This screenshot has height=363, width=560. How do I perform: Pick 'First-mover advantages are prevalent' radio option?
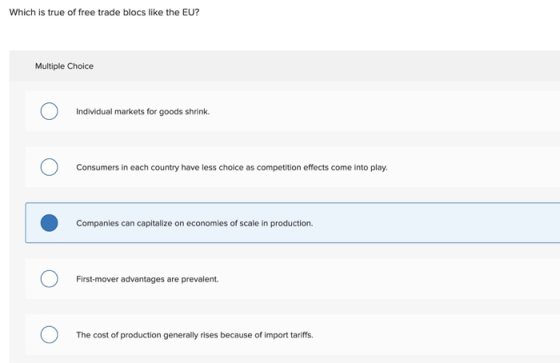[x=49, y=279]
